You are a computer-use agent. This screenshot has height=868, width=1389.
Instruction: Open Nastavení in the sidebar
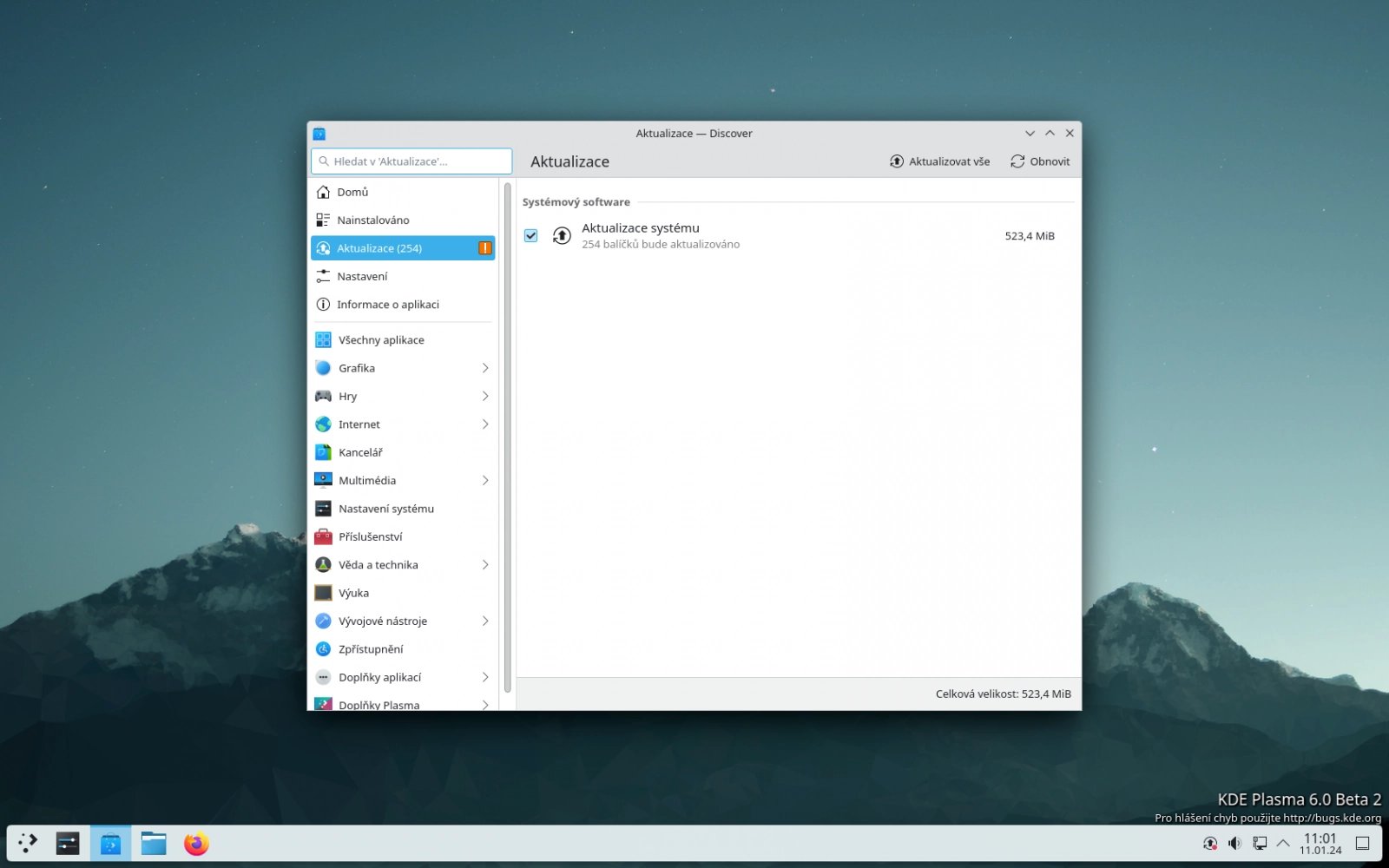point(403,276)
